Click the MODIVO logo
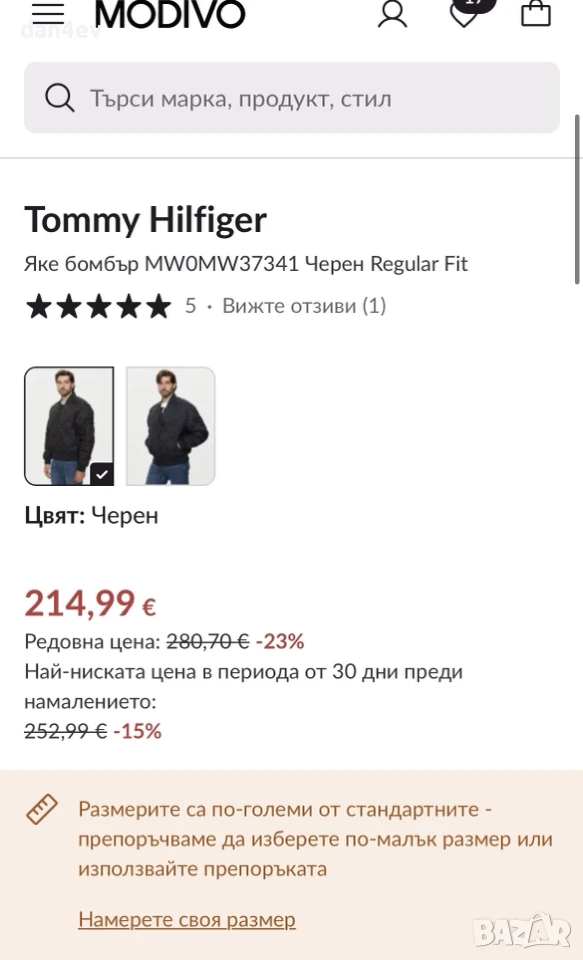The width and height of the screenshot is (583, 960). point(170,14)
